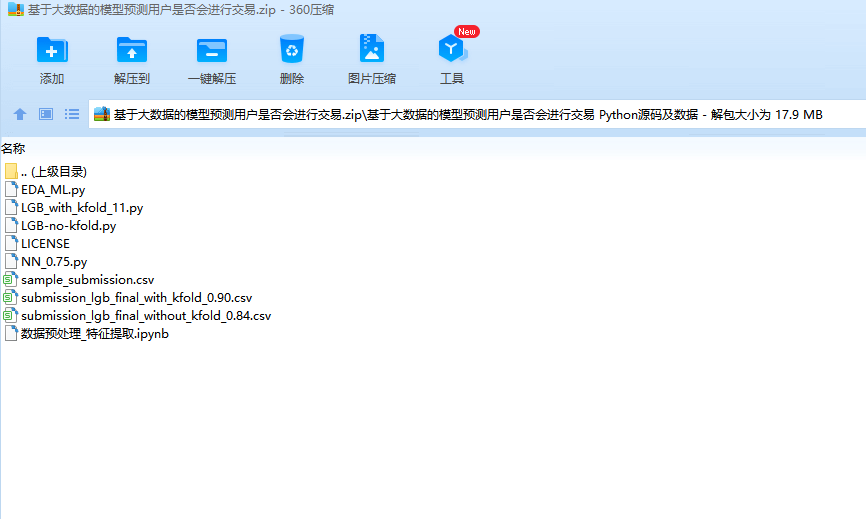Image resolution: width=866 pixels, height=519 pixels.
Task: Select the 数据预处理_特征提取.ipynb notebook
Action: point(87,333)
